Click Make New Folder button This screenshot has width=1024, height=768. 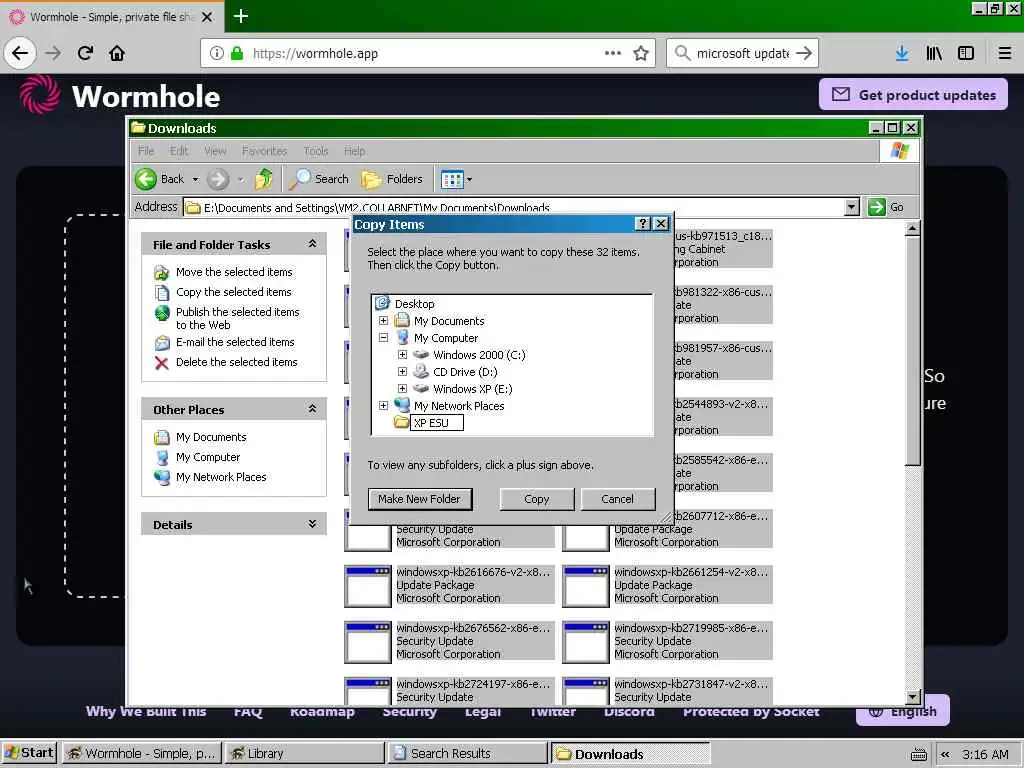pos(419,499)
